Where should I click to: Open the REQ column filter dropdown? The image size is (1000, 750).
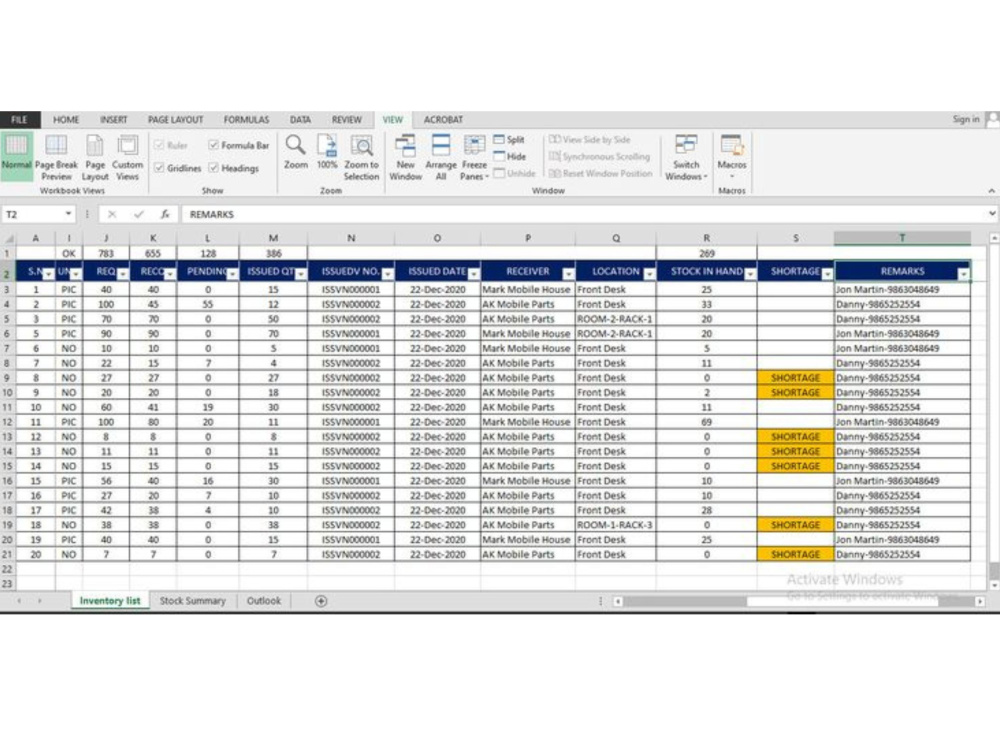(123, 274)
